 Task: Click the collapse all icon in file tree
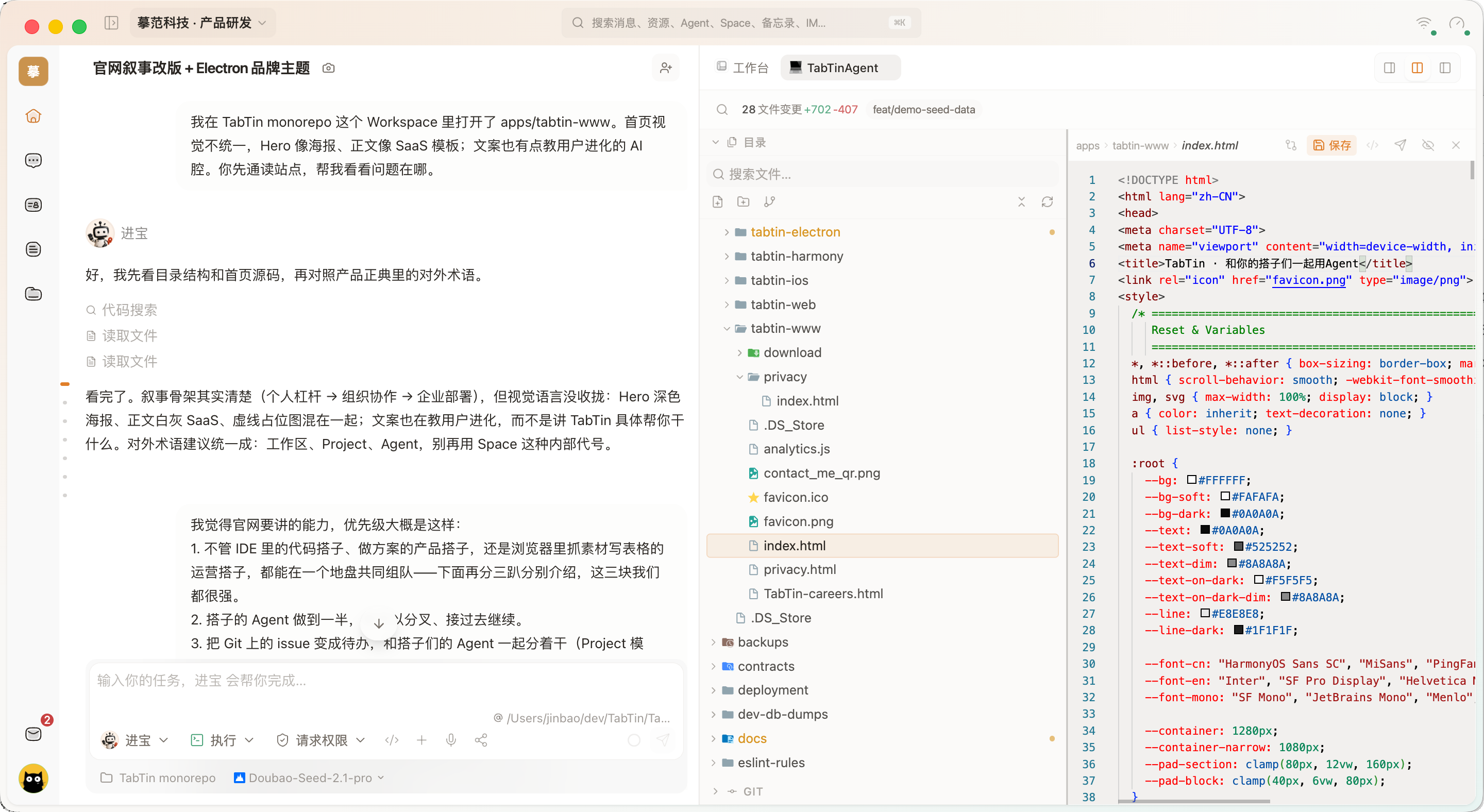pos(1021,201)
